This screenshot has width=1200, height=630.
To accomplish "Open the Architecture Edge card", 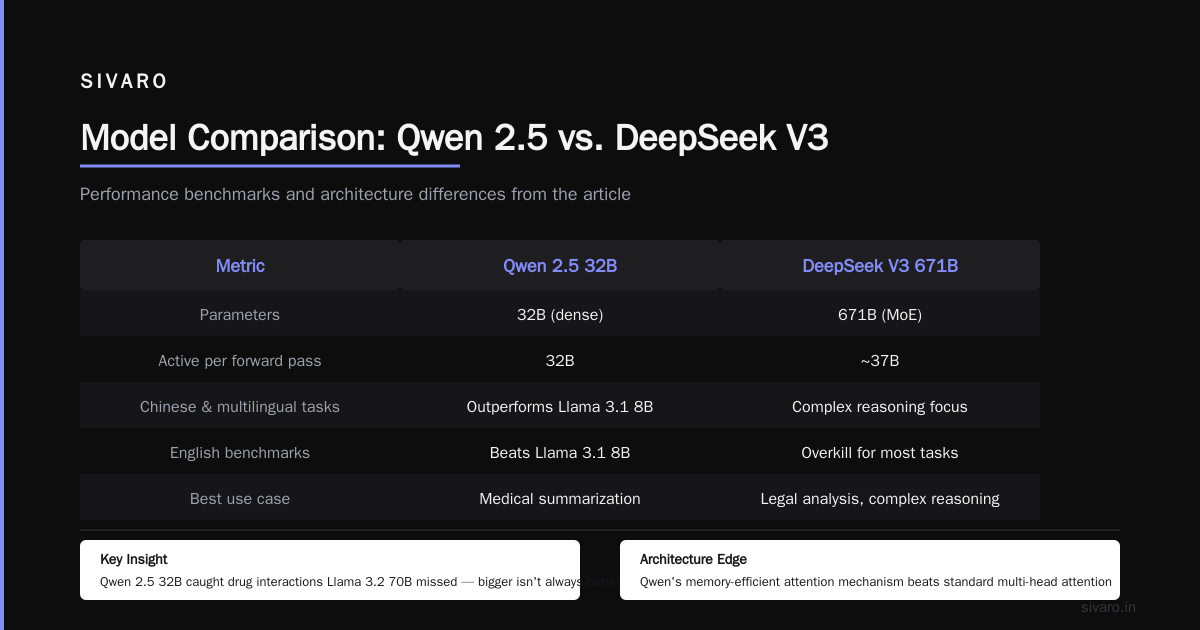I will pyautogui.click(x=870, y=570).
